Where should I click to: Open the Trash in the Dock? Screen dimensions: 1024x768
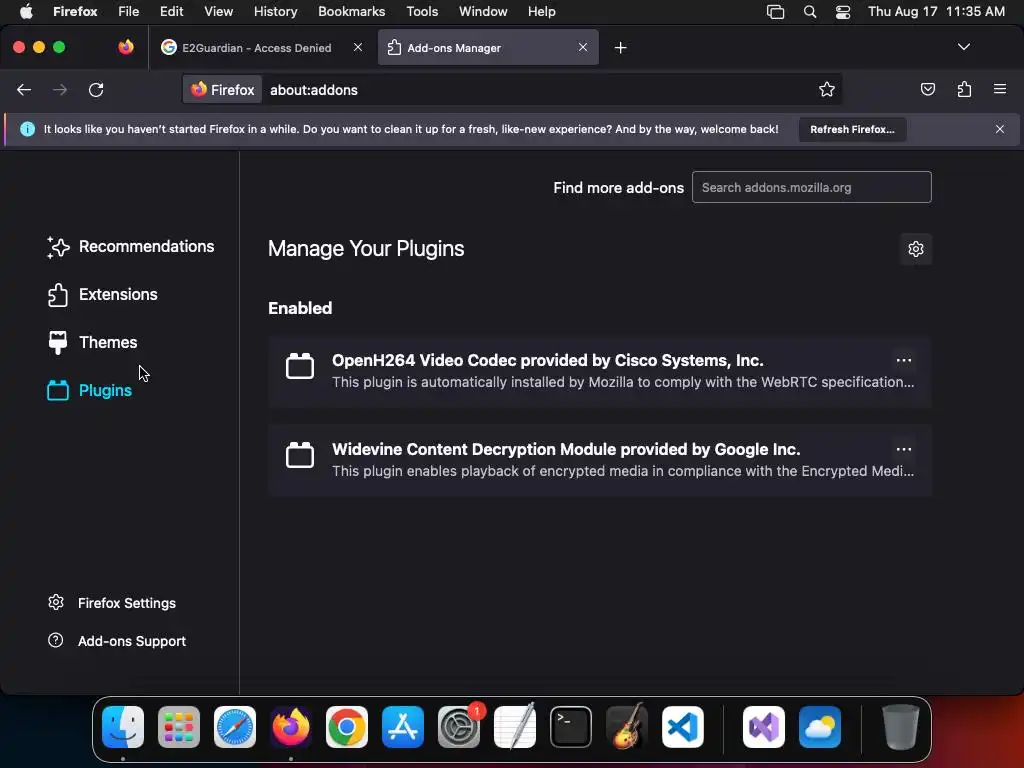(x=901, y=727)
